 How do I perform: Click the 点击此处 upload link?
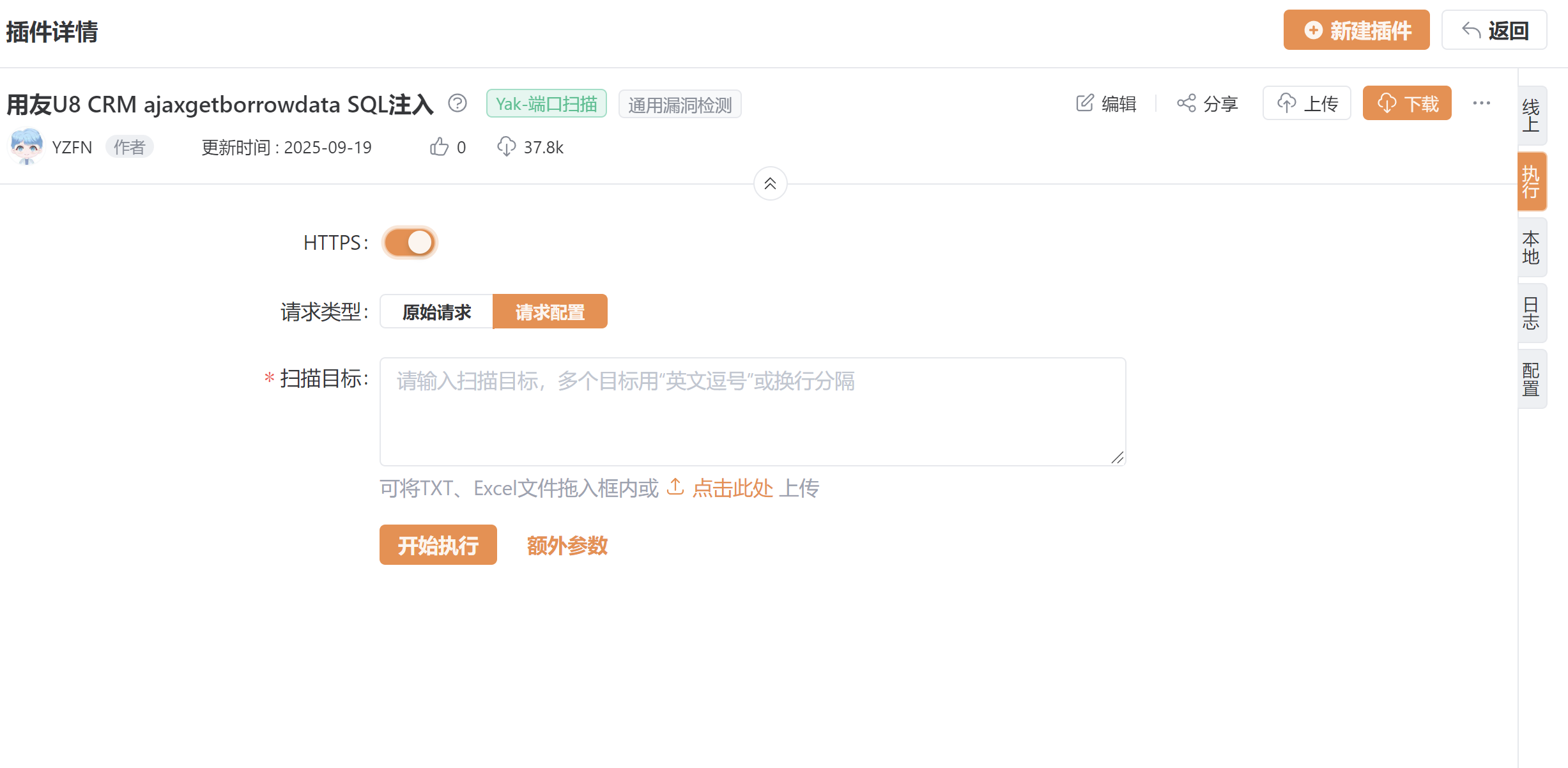tap(732, 489)
